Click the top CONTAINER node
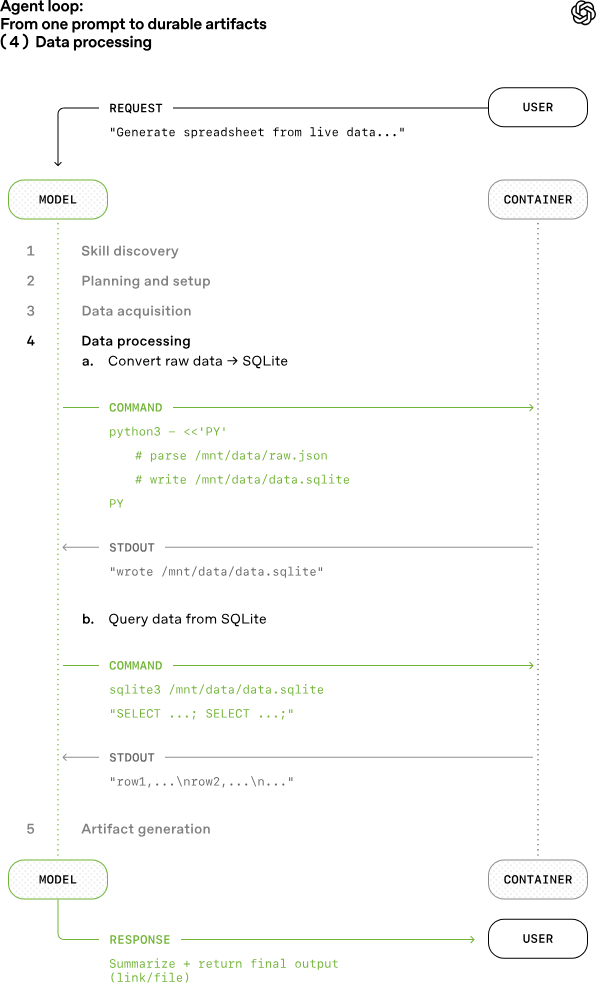The image size is (596, 990). (x=538, y=200)
